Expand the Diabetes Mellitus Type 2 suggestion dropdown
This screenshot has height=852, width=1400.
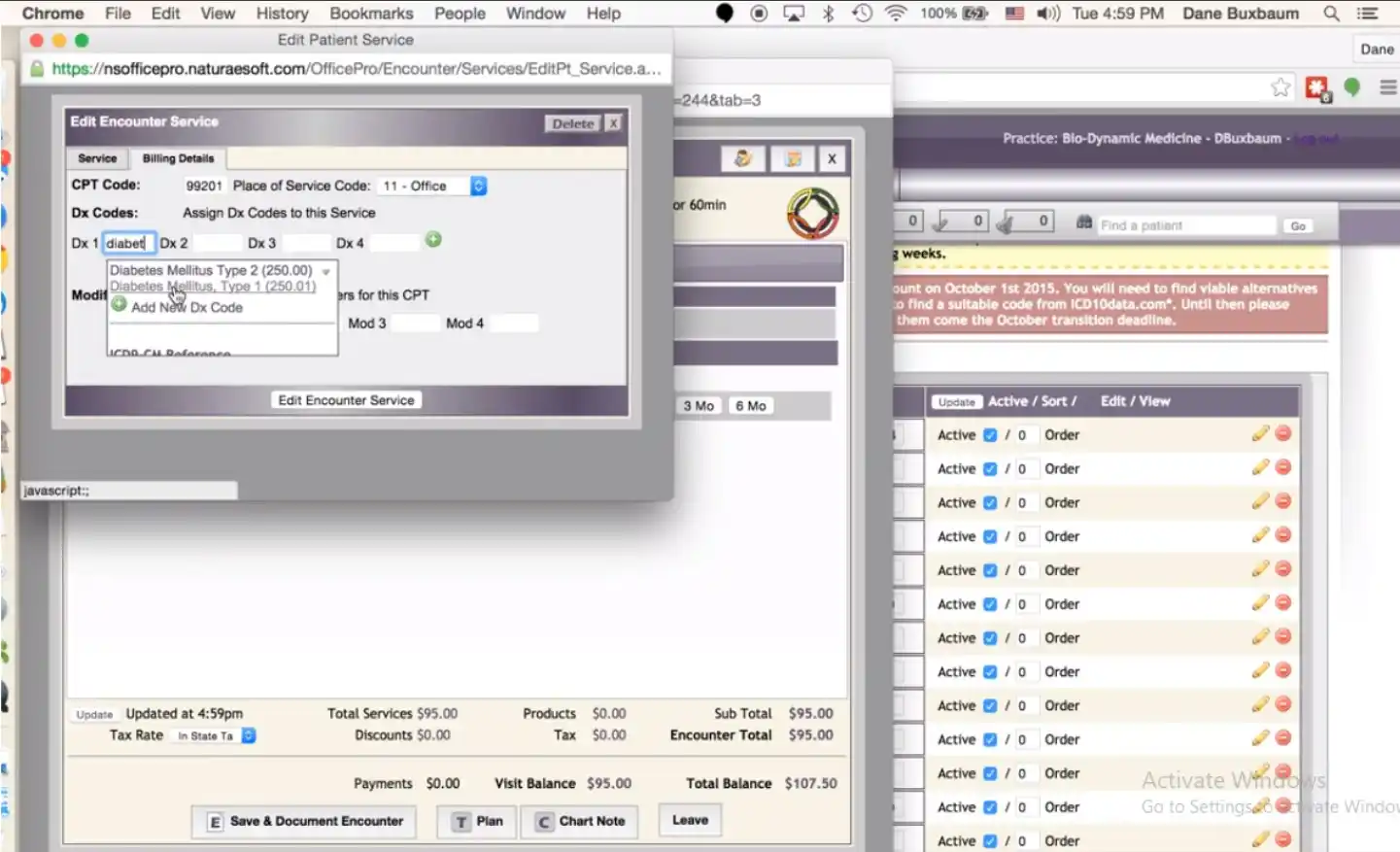click(x=326, y=270)
